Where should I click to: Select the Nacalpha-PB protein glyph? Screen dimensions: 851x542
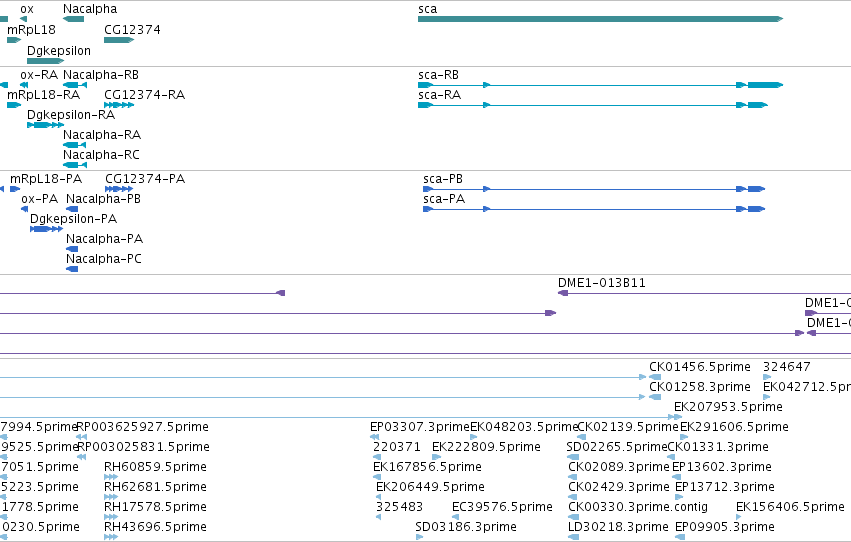[x=72, y=209]
